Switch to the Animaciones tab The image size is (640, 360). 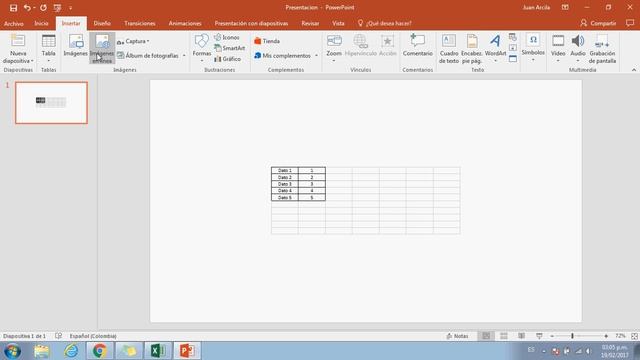click(185, 23)
